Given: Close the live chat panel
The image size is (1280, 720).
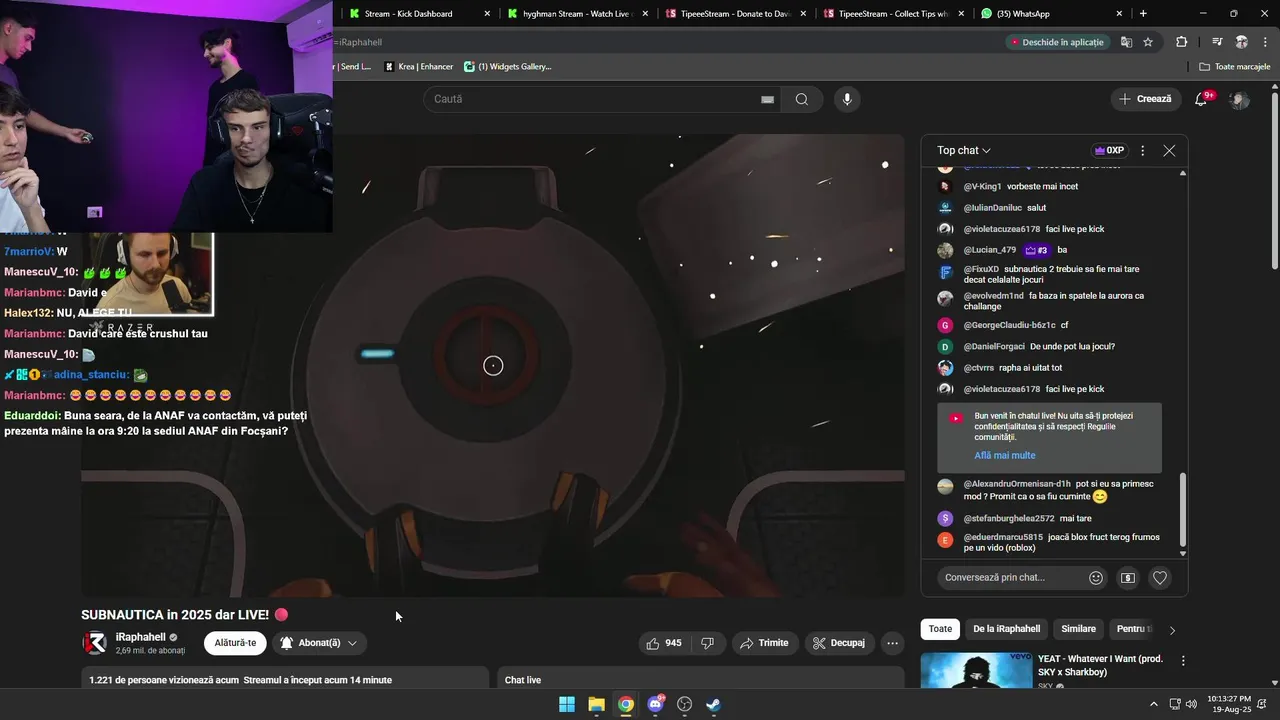Looking at the screenshot, I should coord(1169,150).
